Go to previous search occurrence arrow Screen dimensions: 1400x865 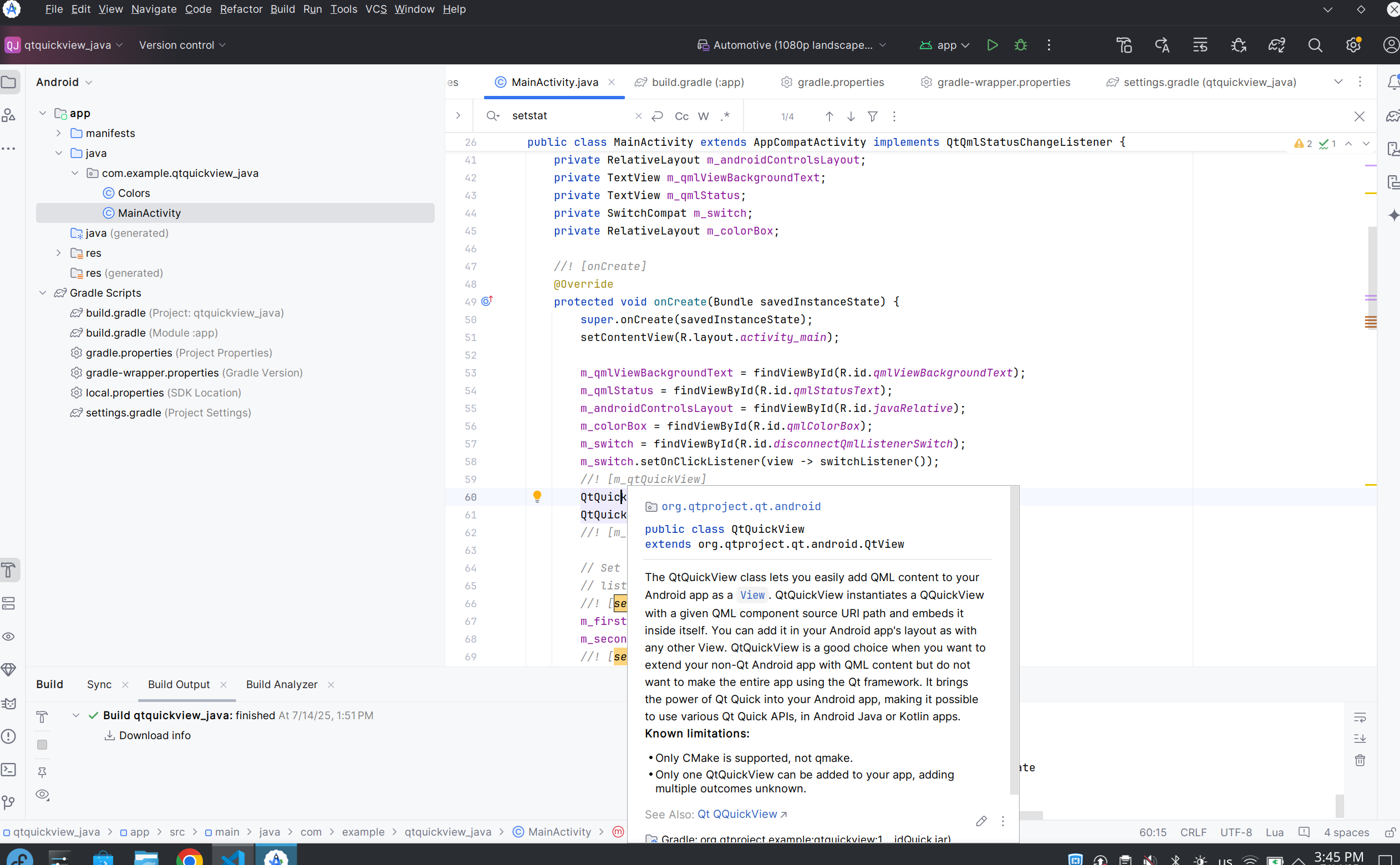[x=829, y=116]
